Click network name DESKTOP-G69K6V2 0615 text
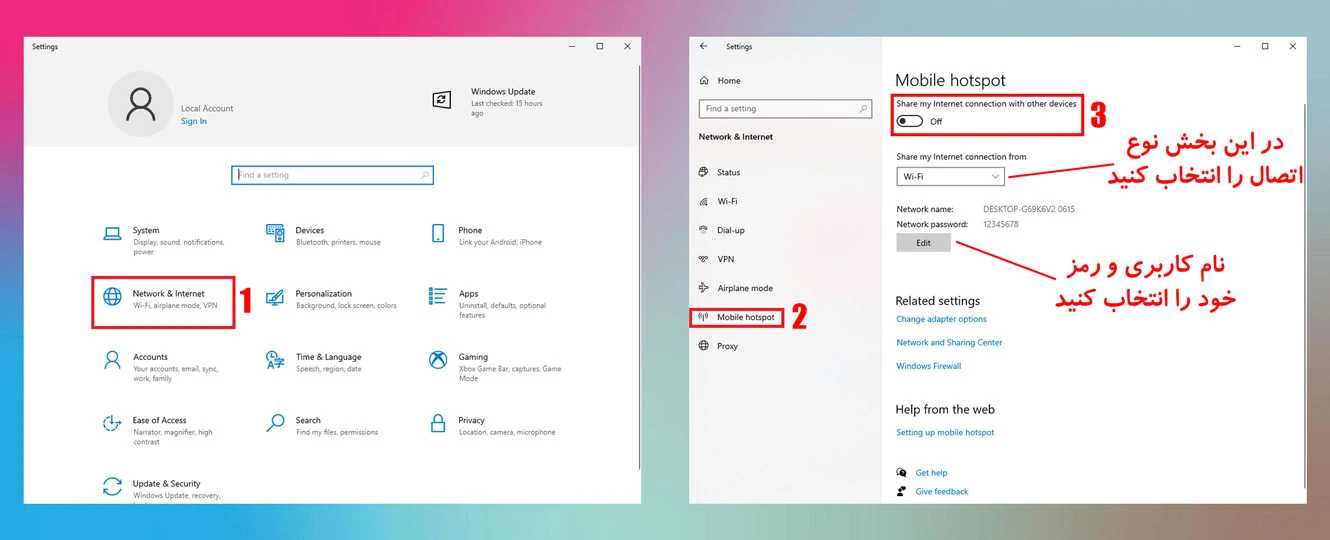 [x=1029, y=209]
